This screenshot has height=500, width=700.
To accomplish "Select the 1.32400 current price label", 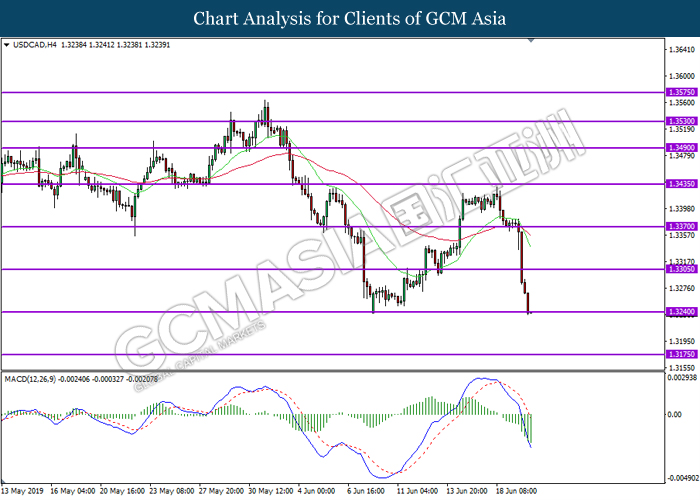I will pyautogui.click(x=681, y=312).
